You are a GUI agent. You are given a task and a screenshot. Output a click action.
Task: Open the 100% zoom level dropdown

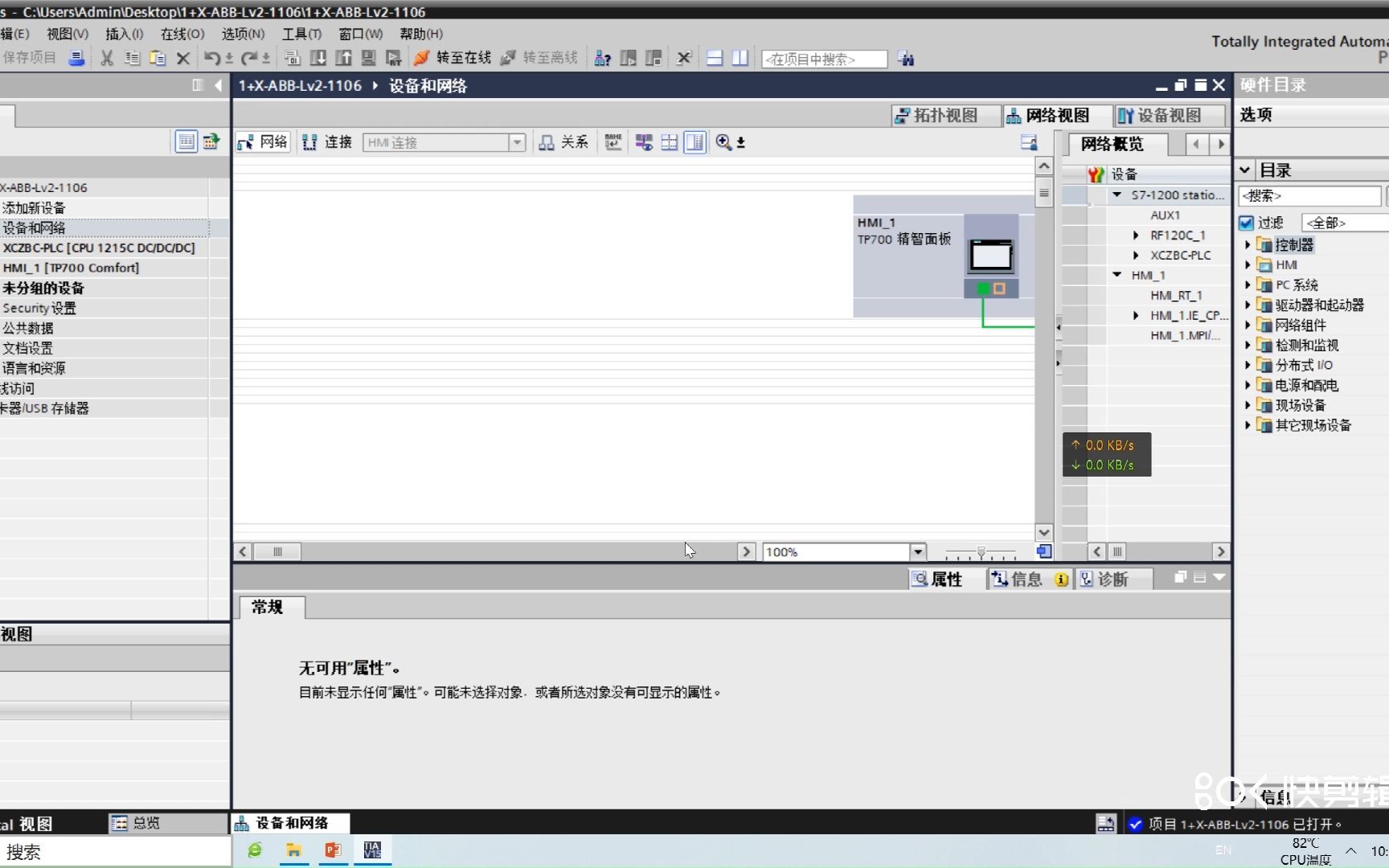[x=918, y=551]
